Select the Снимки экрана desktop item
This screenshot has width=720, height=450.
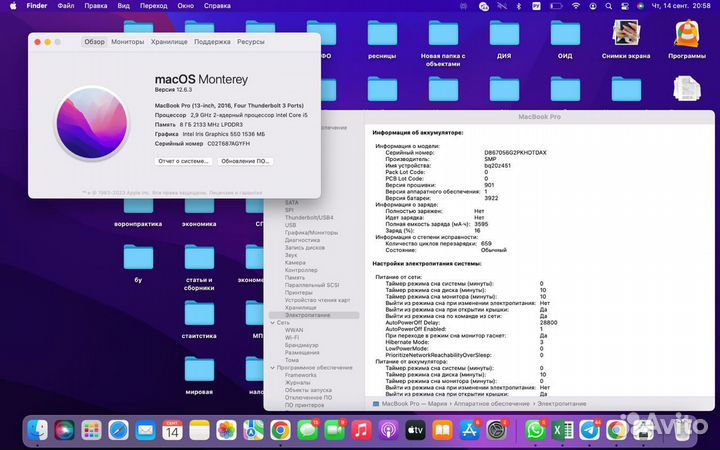(x=626, y=39)
